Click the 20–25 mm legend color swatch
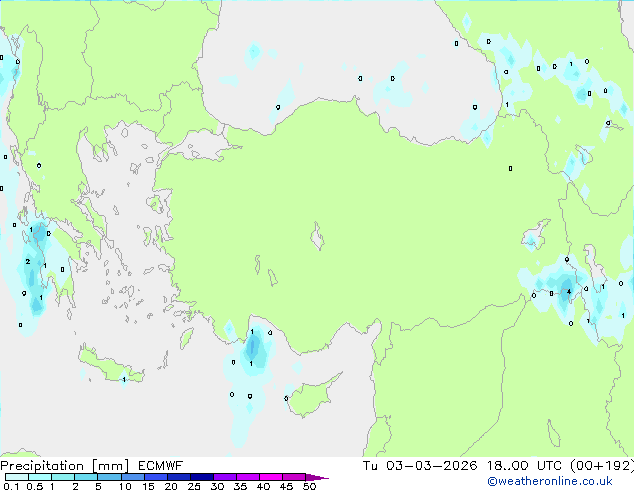Image resolution: width=634 pixels, height=490 pixels. (x=178, y=477)
